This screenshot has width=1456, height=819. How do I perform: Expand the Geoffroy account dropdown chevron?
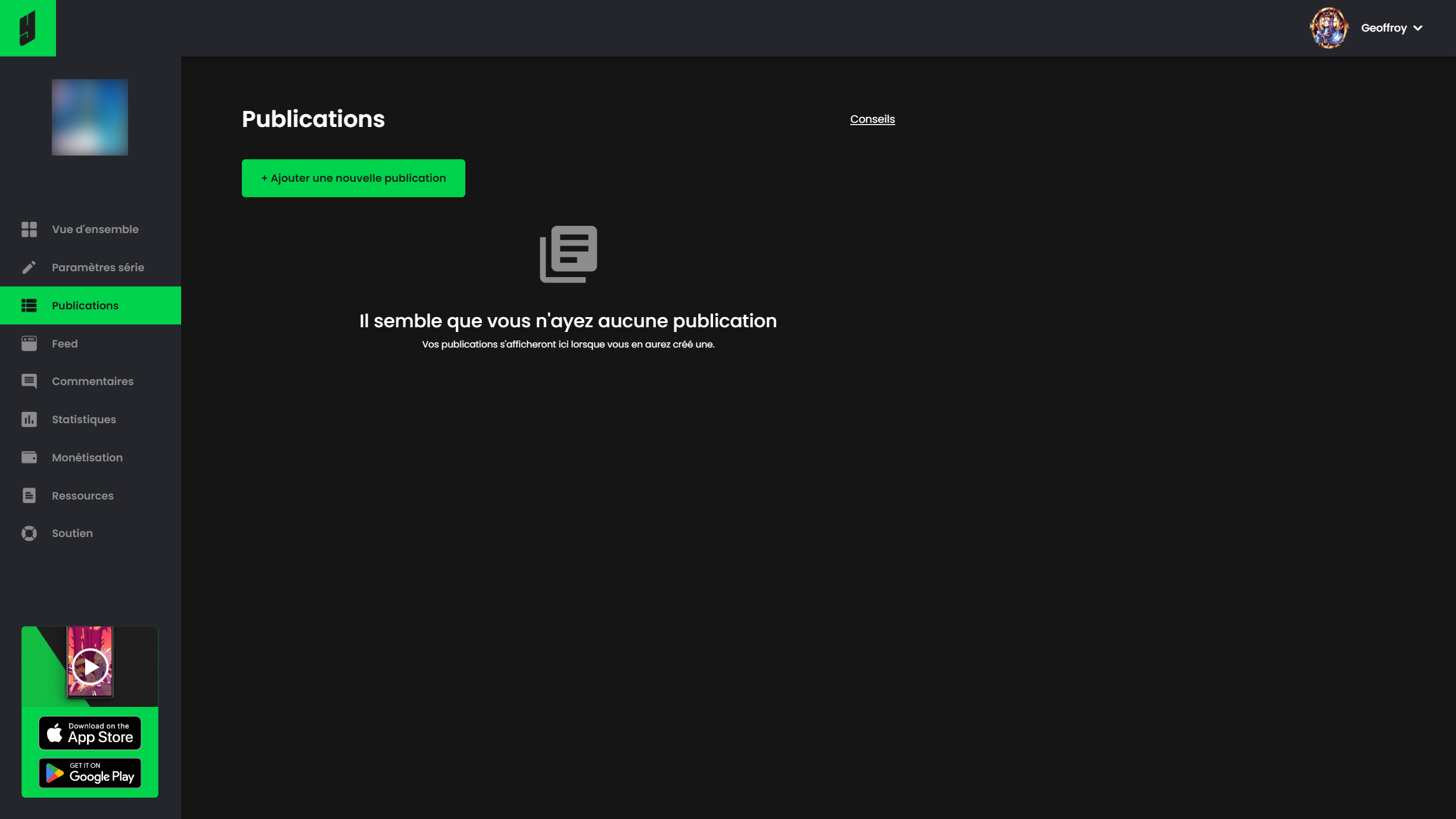(1418, 29)
